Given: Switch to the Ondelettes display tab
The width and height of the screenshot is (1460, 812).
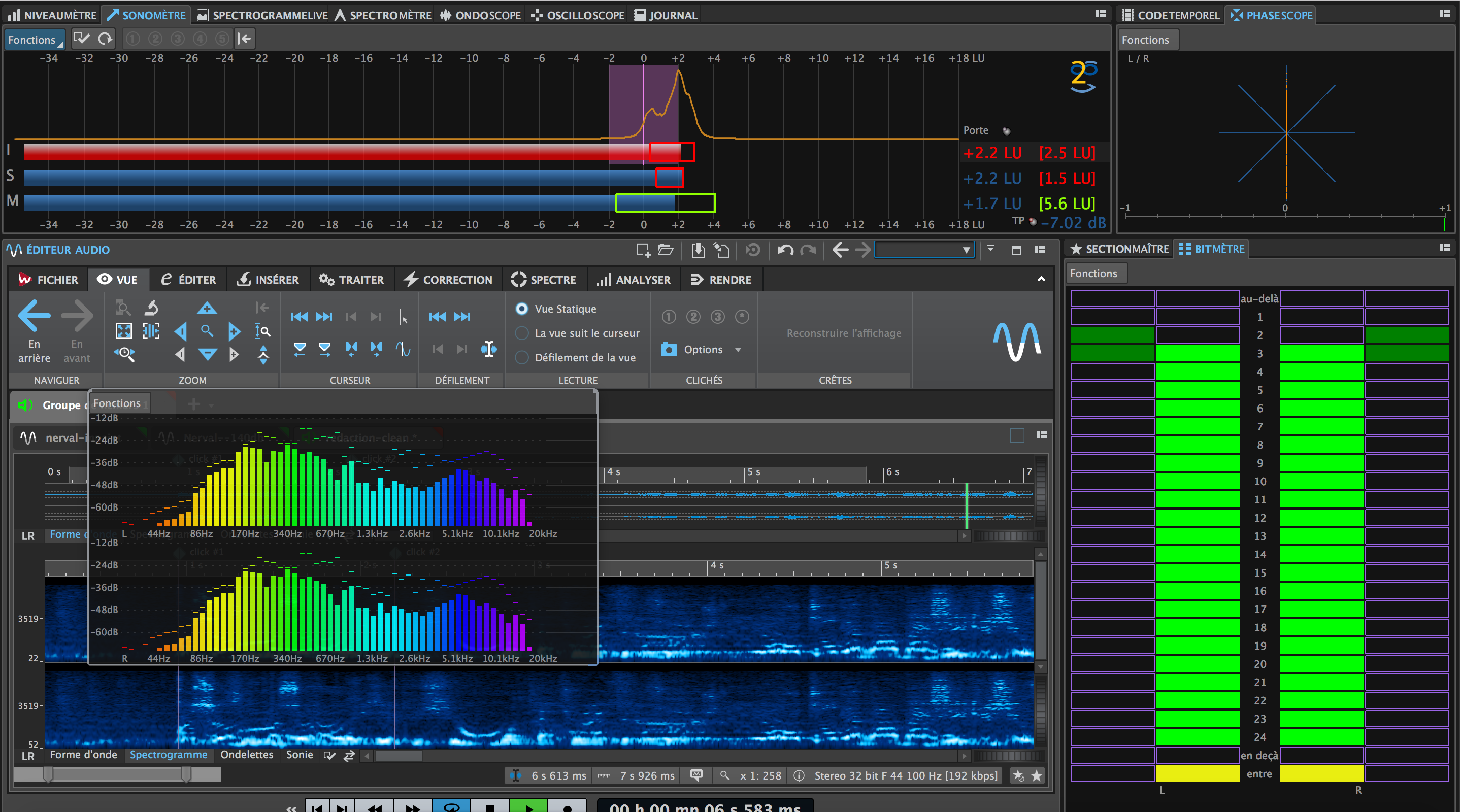Looking at the screenshot, I should click(247, 755).
